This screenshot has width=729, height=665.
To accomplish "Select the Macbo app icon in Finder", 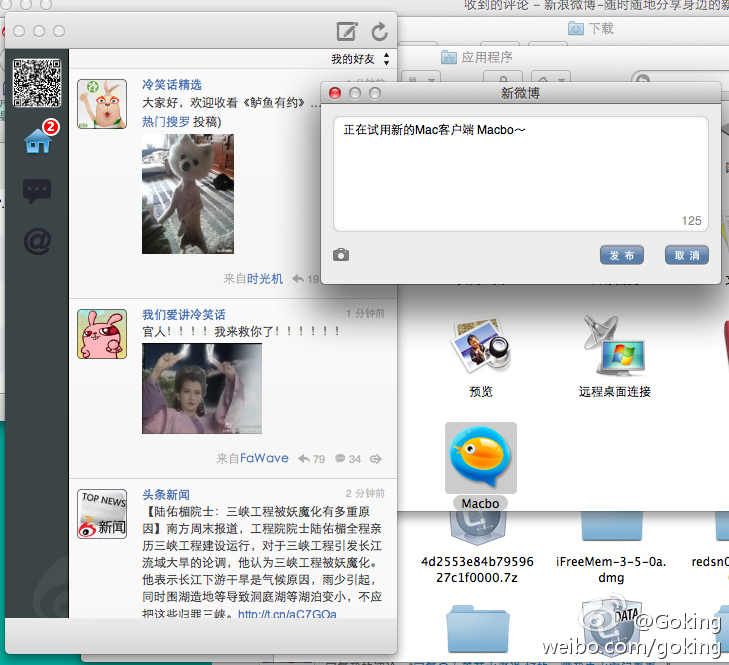I will 481,458.
